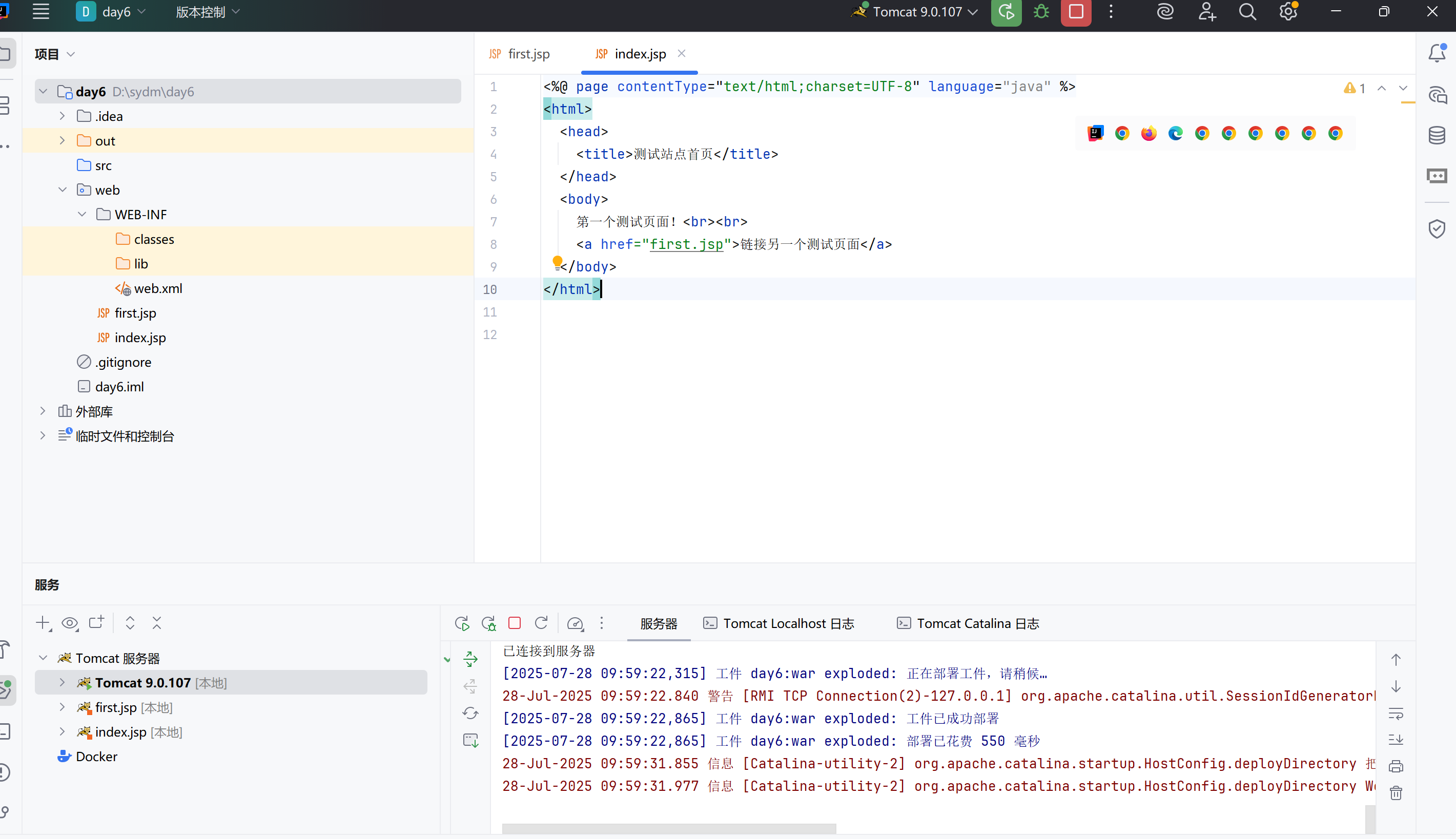
Task: Toggle soft-wrap in the console output
Action: [1396, 714]
